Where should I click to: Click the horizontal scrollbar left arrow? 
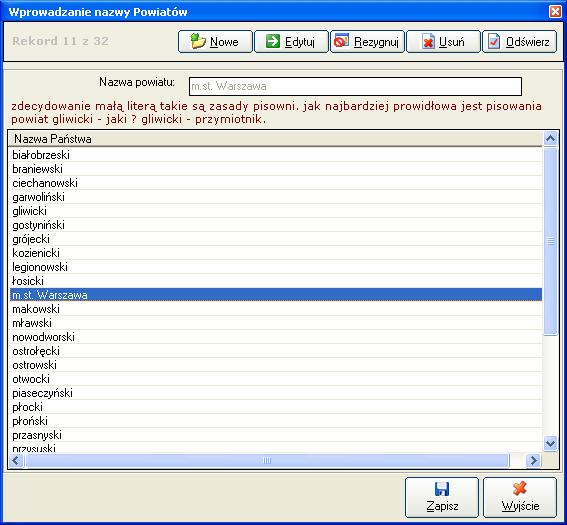point(16,461)
